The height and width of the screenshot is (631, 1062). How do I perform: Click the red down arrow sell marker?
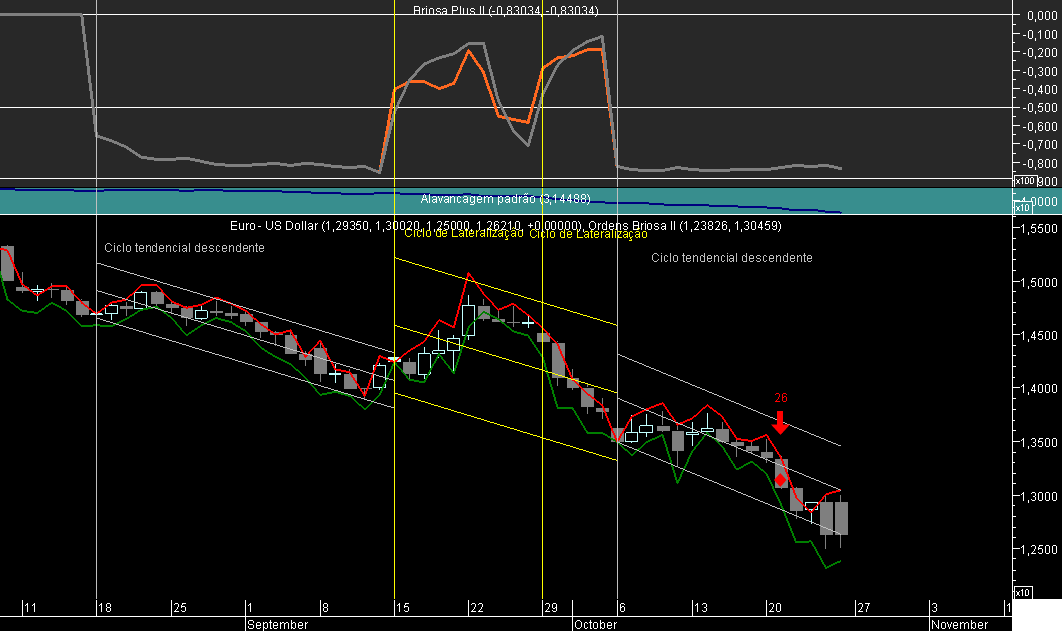click(x=780, y=421)
